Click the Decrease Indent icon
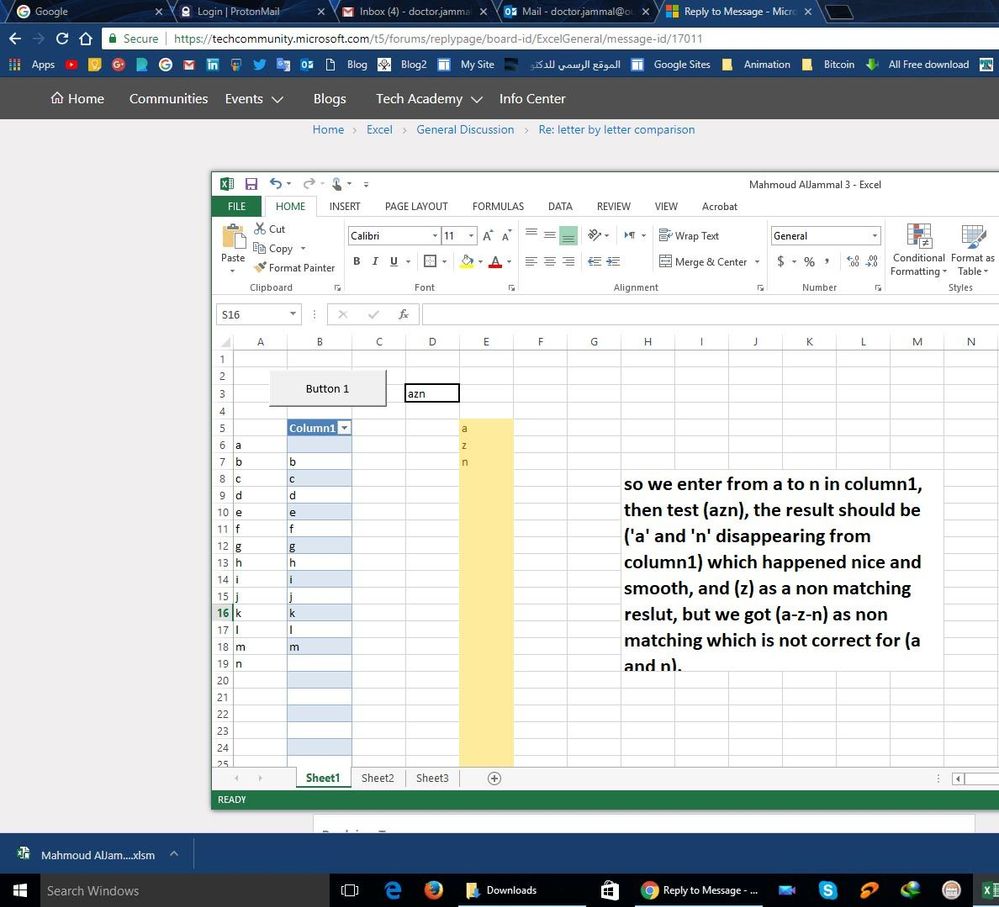 594,261
